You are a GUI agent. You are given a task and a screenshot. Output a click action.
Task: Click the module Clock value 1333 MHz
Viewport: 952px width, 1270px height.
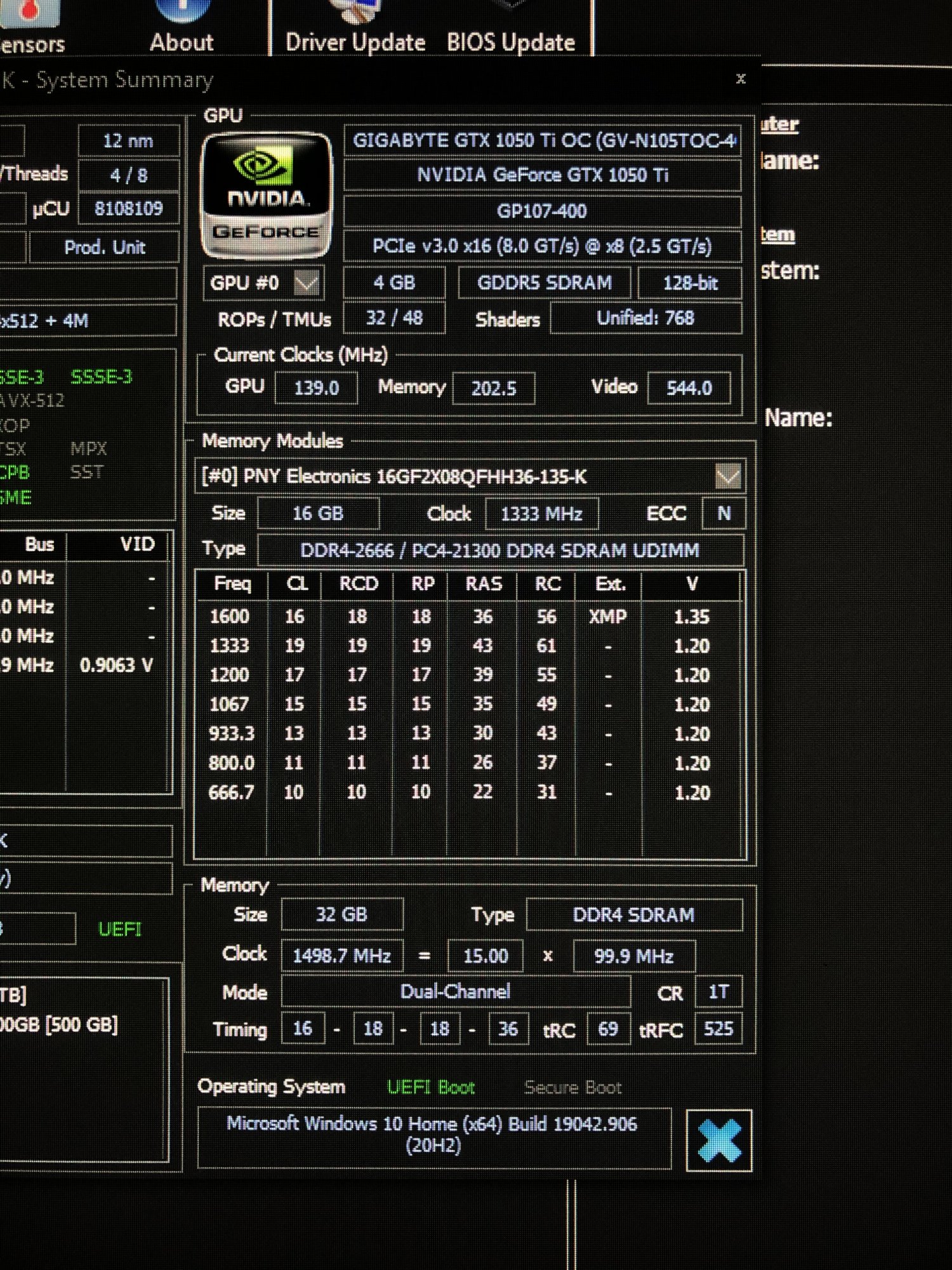pyautogui.click(x=541, y=514)
